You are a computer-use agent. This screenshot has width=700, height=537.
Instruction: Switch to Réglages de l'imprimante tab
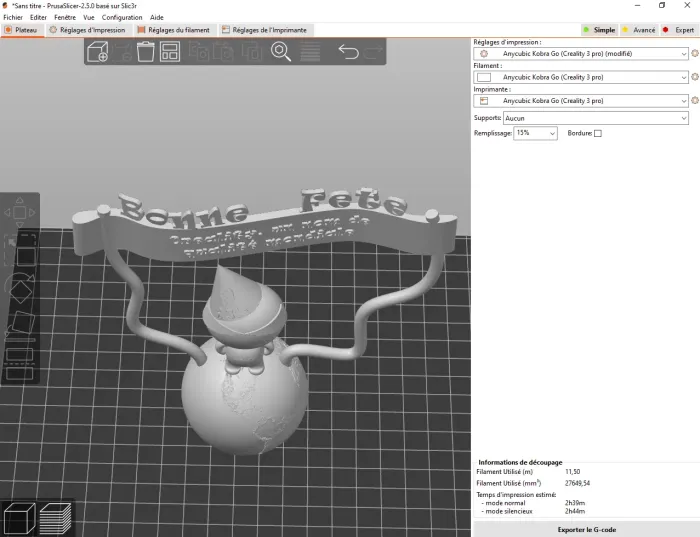(265, 30)
